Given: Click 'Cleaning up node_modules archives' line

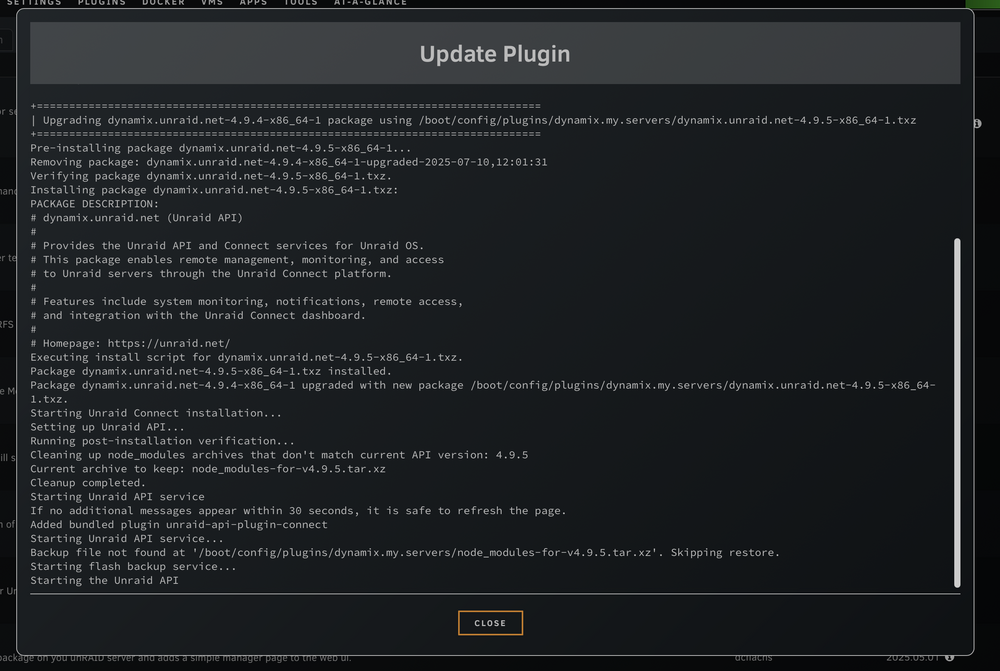Looking at the screenshot, I should coord(279,455).
